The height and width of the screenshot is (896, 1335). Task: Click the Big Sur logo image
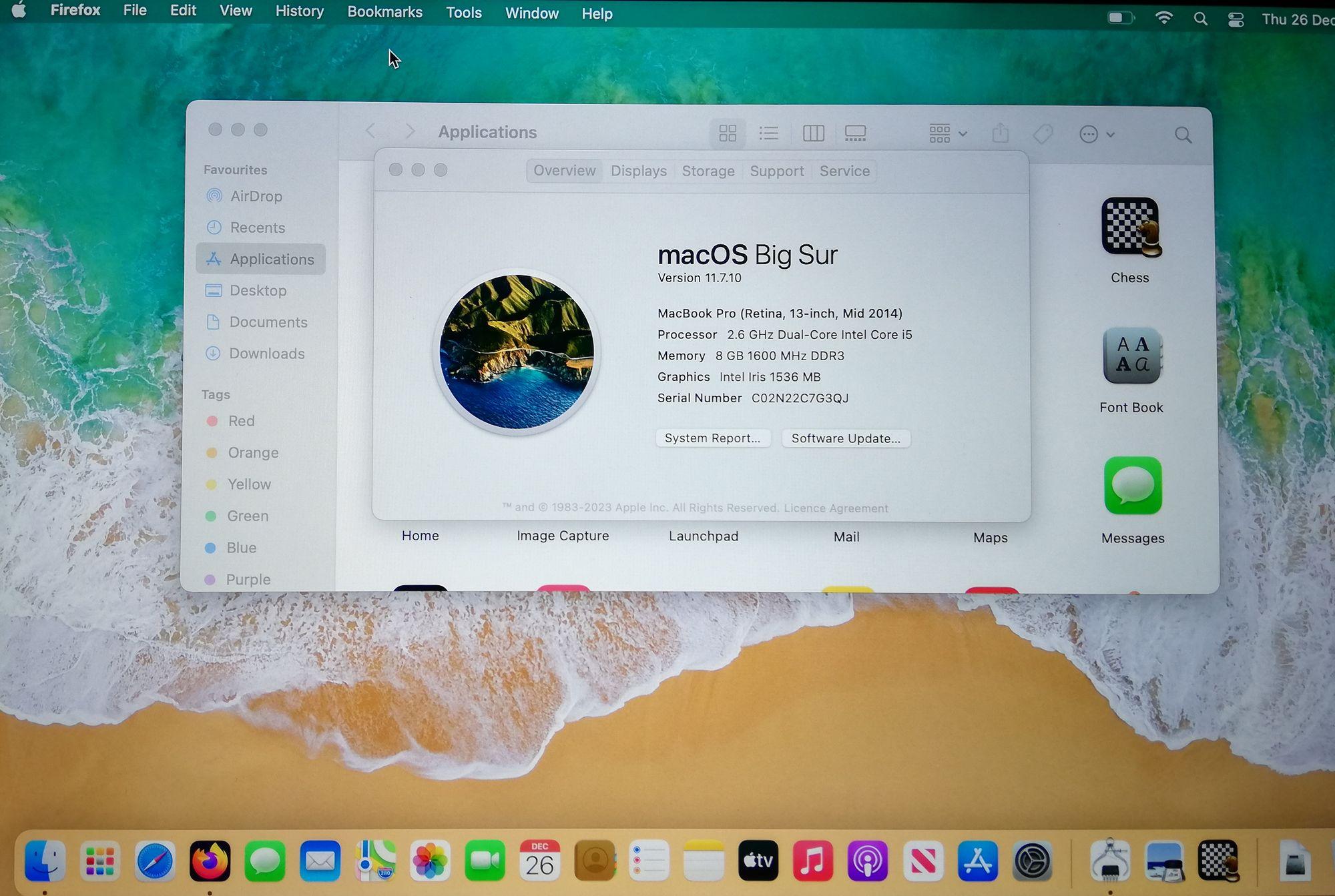tap(517, 352)
